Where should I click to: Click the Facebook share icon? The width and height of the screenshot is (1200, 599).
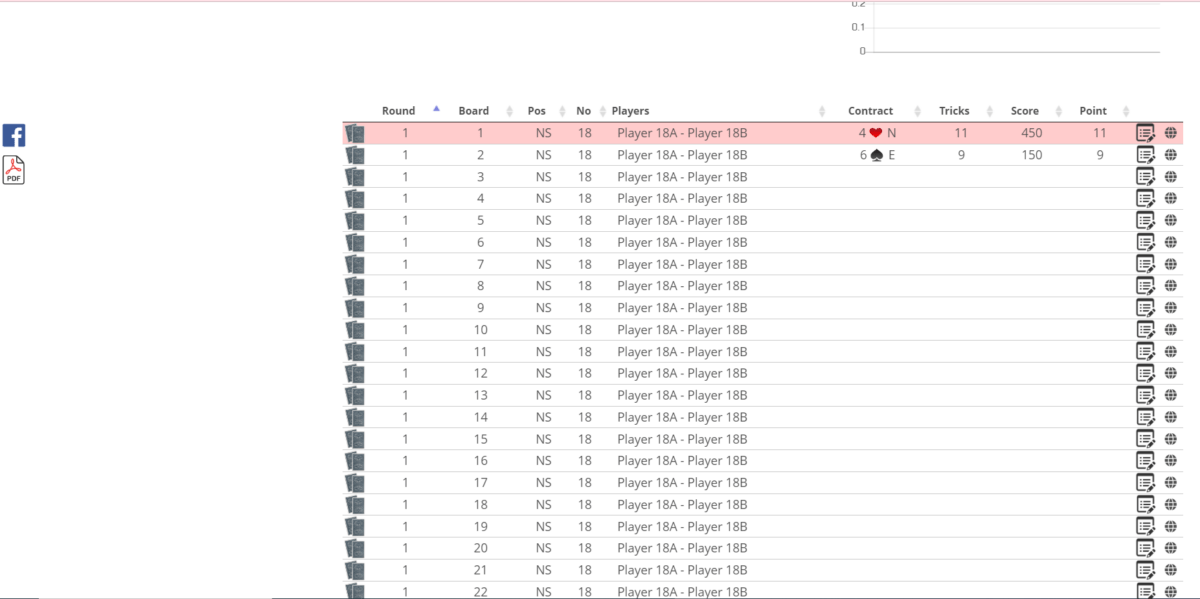point(14,136)
